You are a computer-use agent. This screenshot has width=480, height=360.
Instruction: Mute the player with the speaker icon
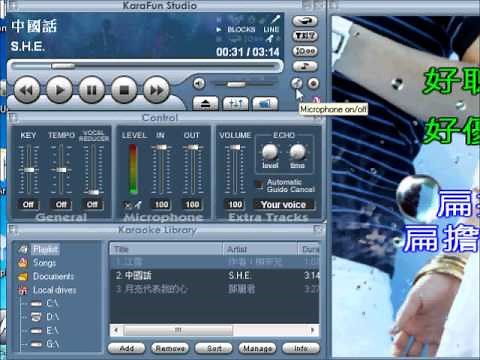point(199,83)
